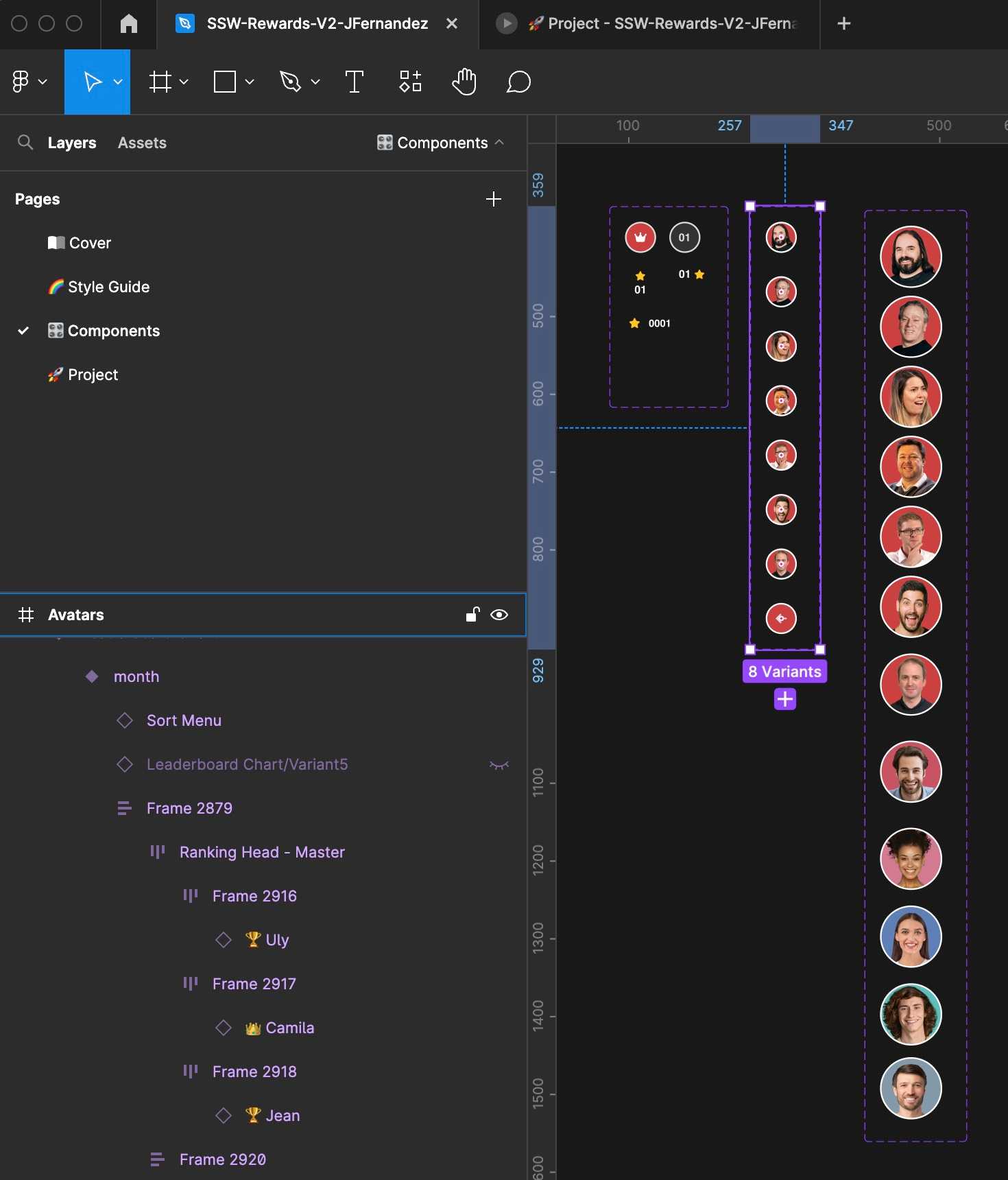Screen dimensions: 1008x1180
Task: Add new variant with purple plus button
Action: click(784, 699)
